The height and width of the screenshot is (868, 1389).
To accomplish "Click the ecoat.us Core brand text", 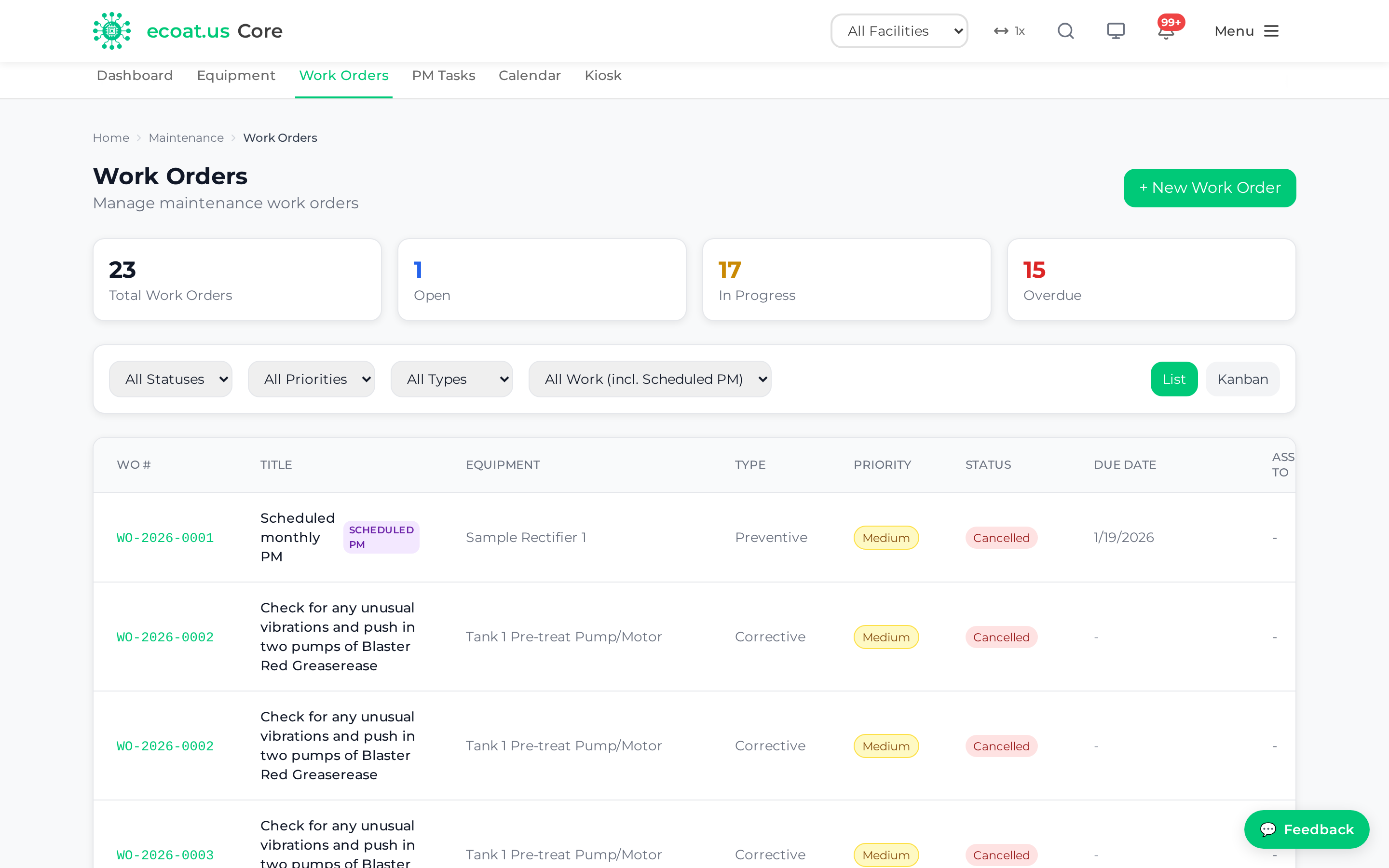I will pos(214,31).
